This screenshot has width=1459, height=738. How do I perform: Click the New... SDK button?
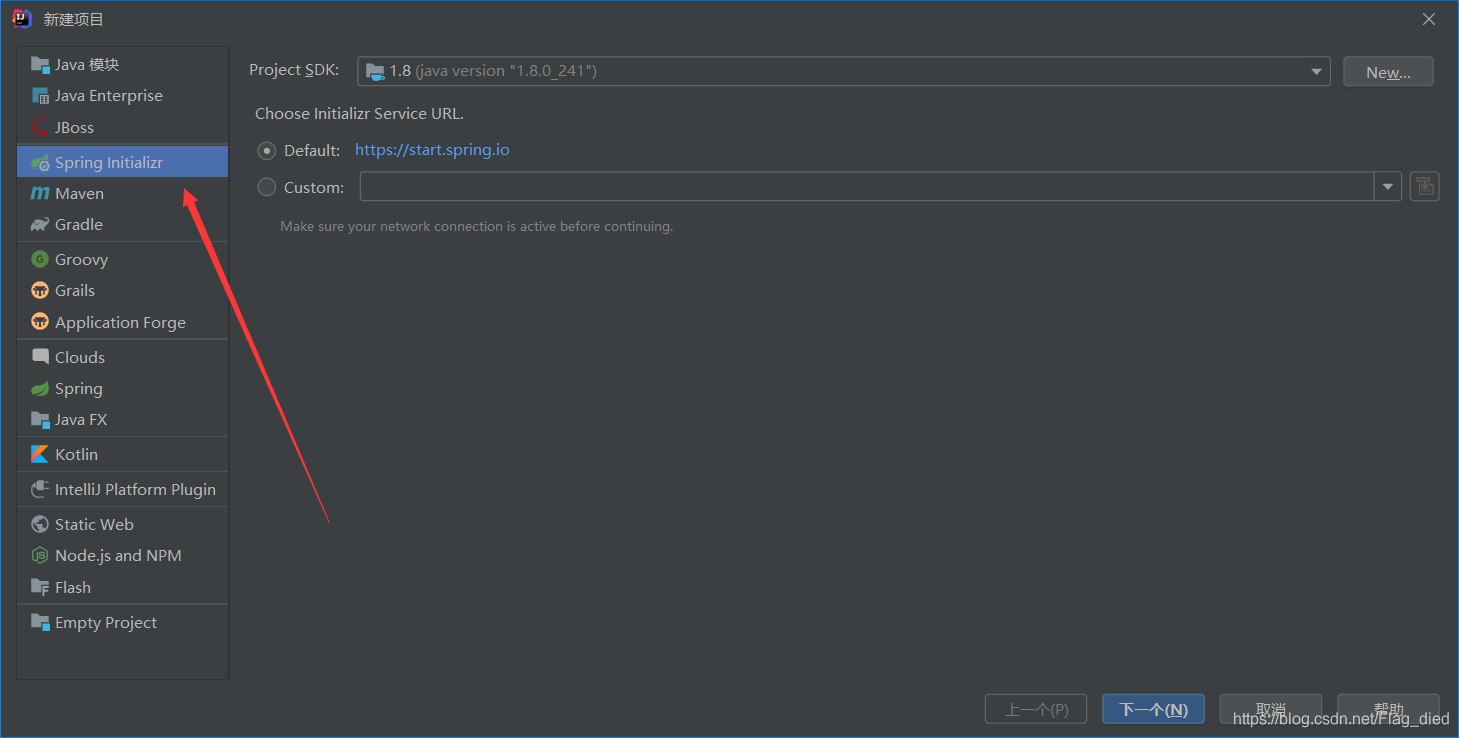click(1388, 72)
